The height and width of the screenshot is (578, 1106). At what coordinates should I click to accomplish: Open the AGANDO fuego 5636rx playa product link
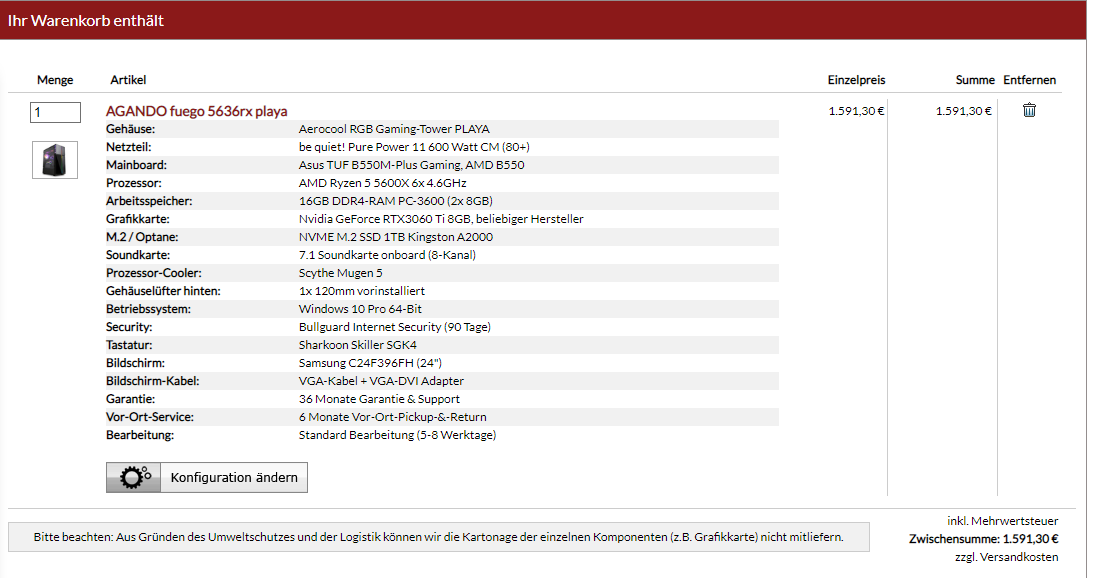pos(196,111)
